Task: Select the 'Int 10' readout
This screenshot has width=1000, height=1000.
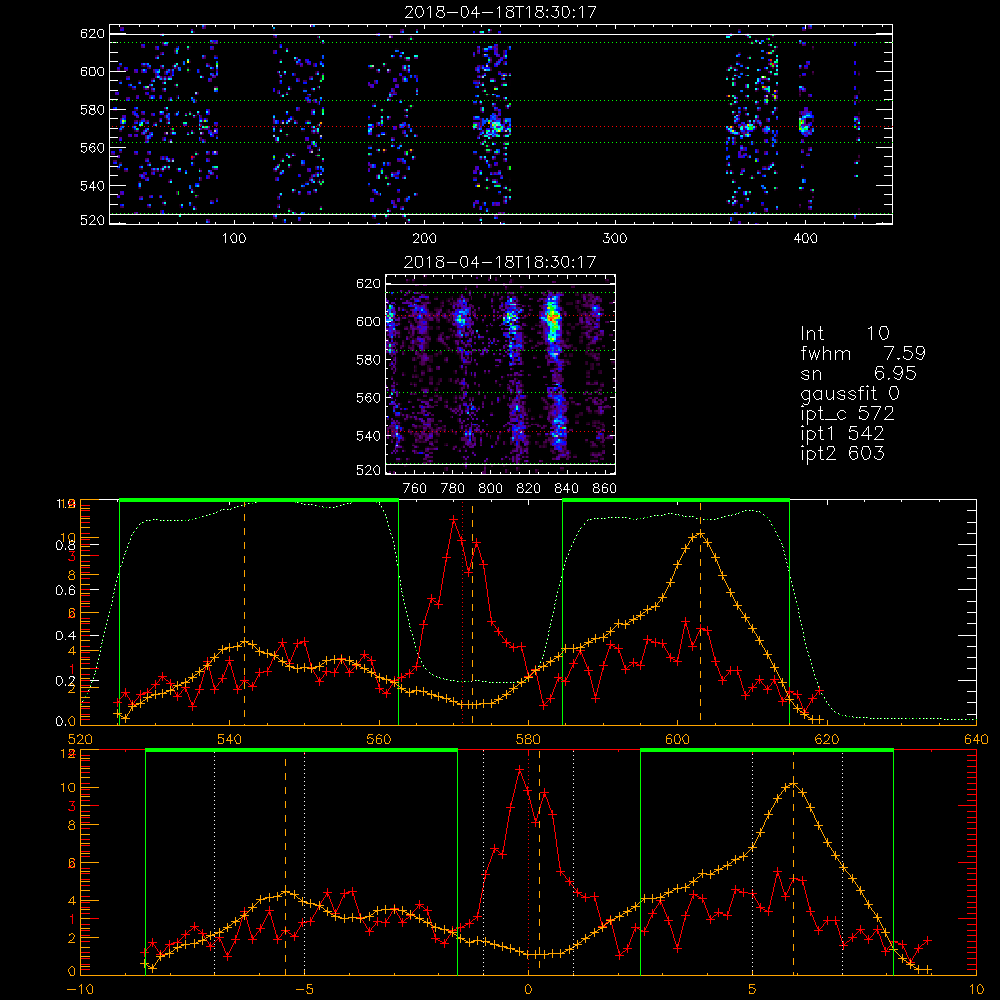Action: coord(844,333)
